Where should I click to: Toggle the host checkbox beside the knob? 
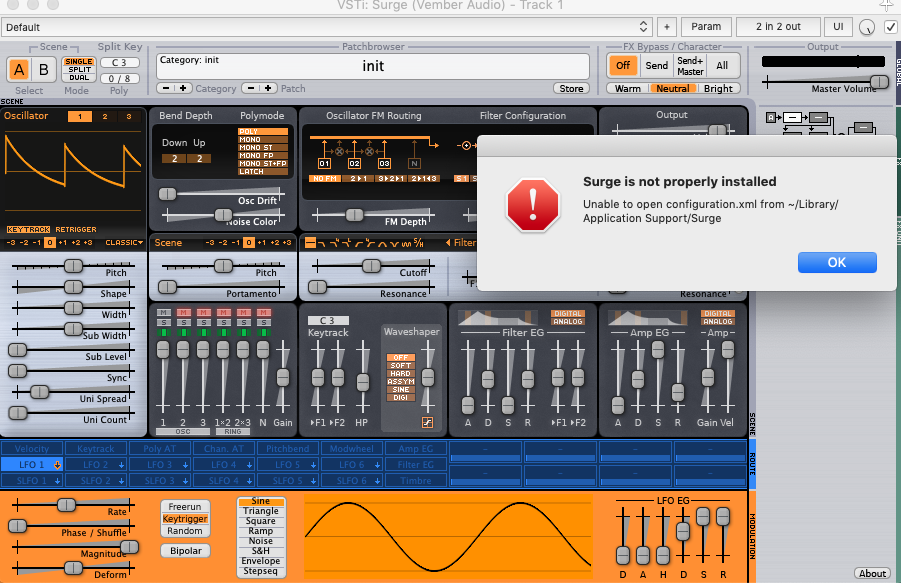click(890, 27)
